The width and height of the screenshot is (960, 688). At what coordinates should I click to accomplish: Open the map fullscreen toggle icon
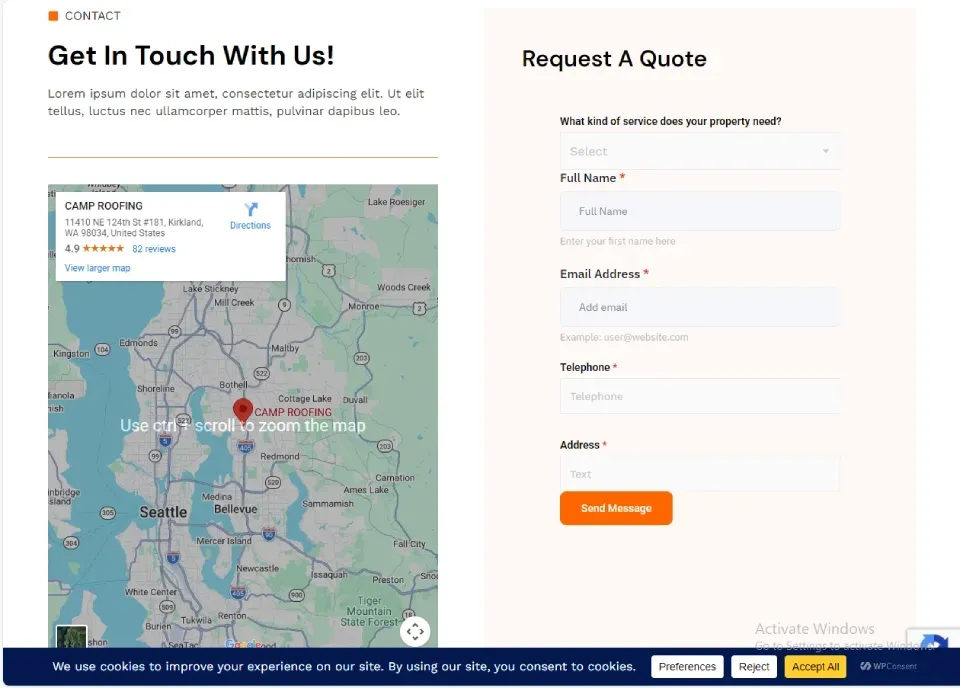[415, 631]
